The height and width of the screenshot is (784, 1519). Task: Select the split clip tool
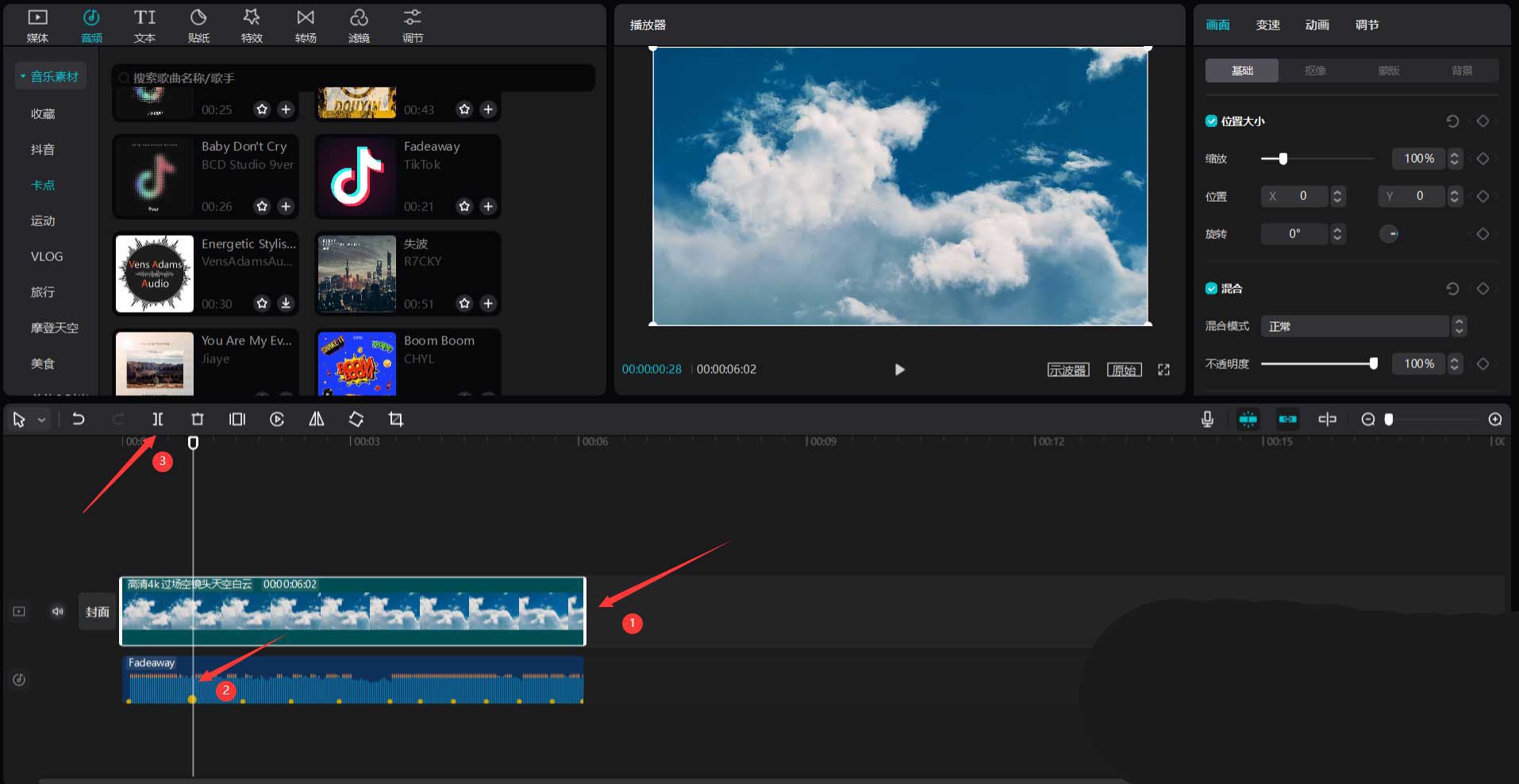tap(158, 419)
